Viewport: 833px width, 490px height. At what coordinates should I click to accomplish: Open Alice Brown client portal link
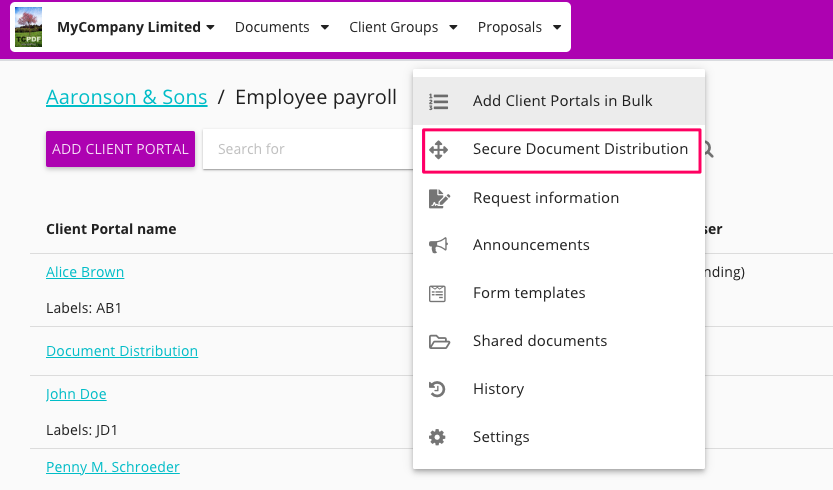pos(85,272)
